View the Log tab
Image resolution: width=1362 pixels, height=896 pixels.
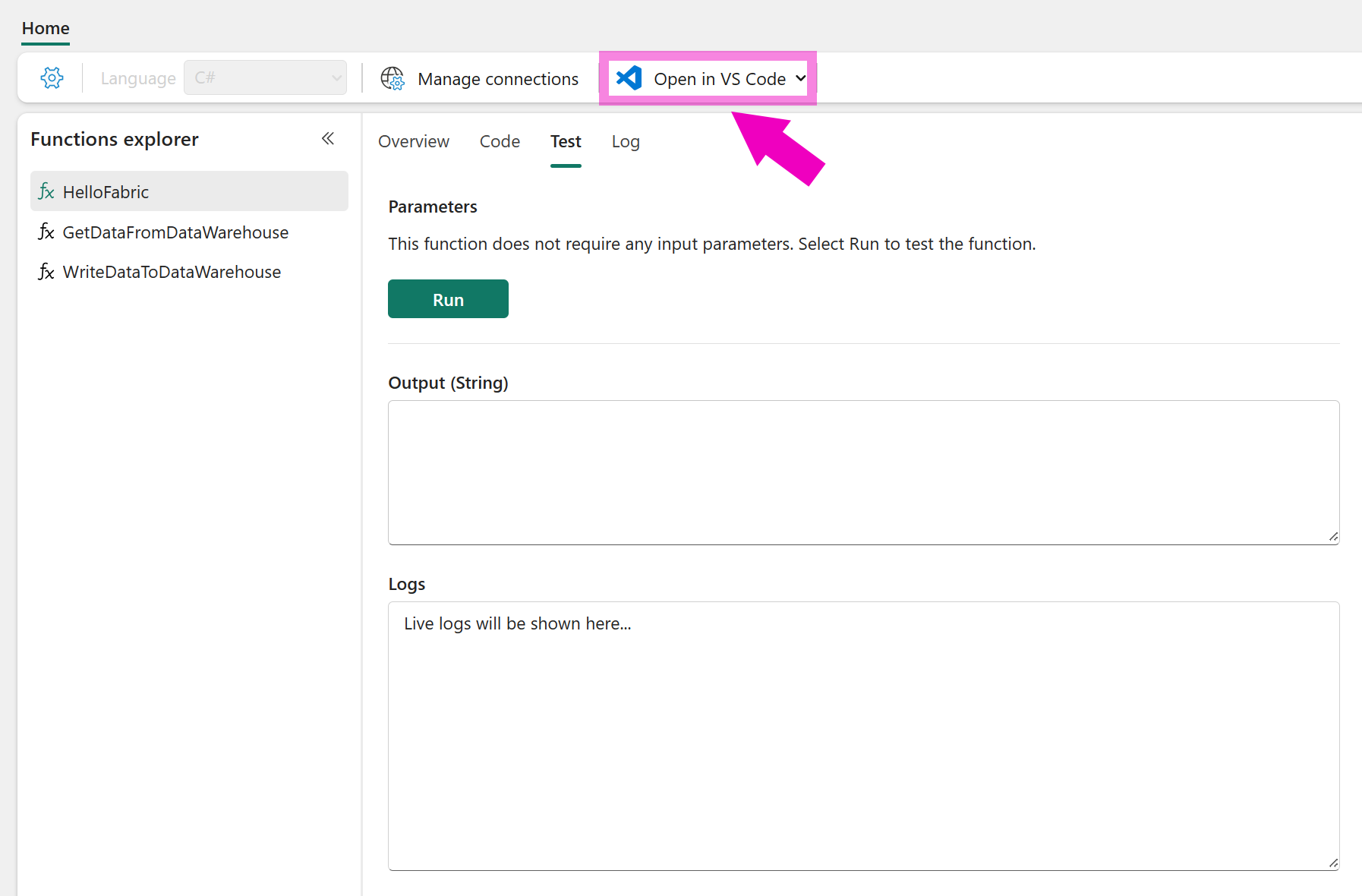626,141
